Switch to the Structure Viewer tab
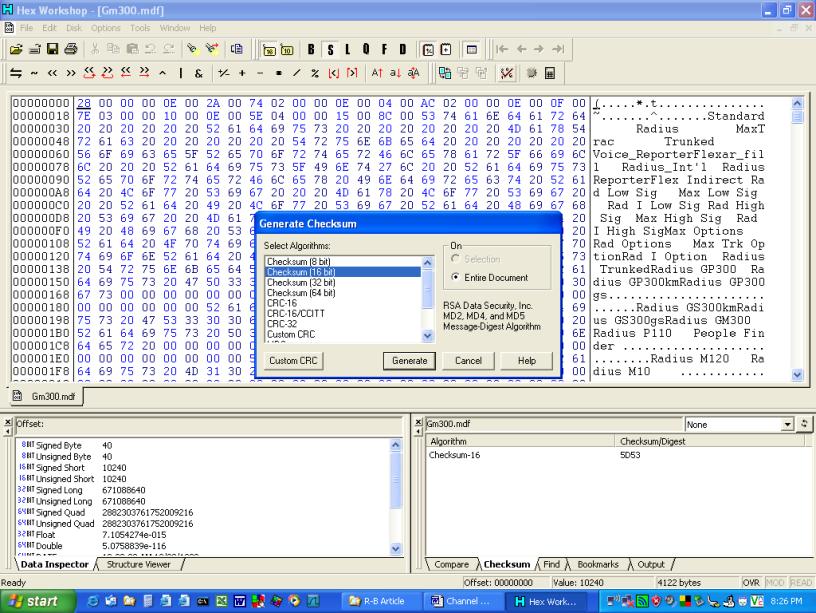816x613 pixels. click(138, 565)
